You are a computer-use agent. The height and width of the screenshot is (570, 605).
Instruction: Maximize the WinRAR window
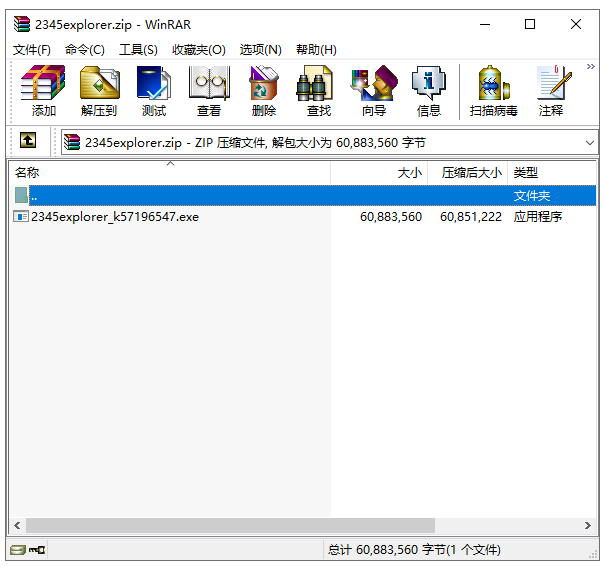[530, 24]
